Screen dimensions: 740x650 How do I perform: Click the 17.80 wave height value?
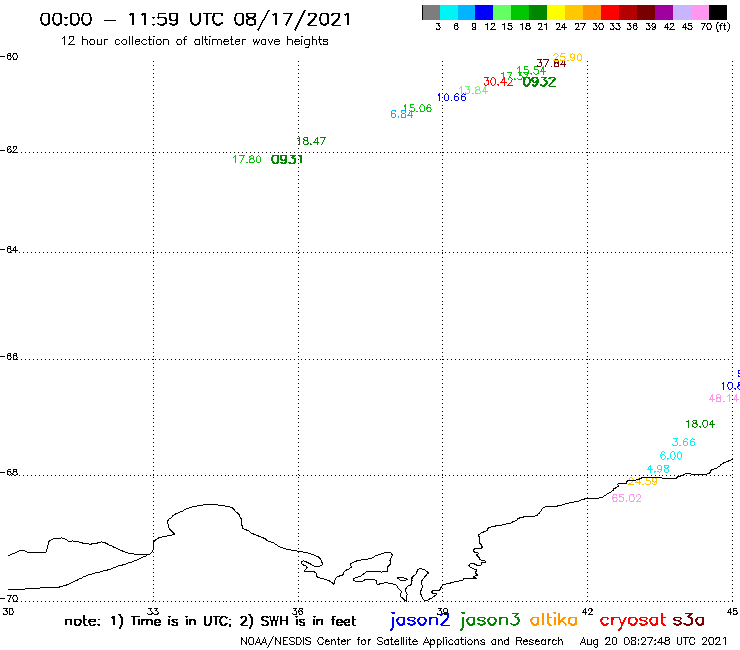point(246,160)
